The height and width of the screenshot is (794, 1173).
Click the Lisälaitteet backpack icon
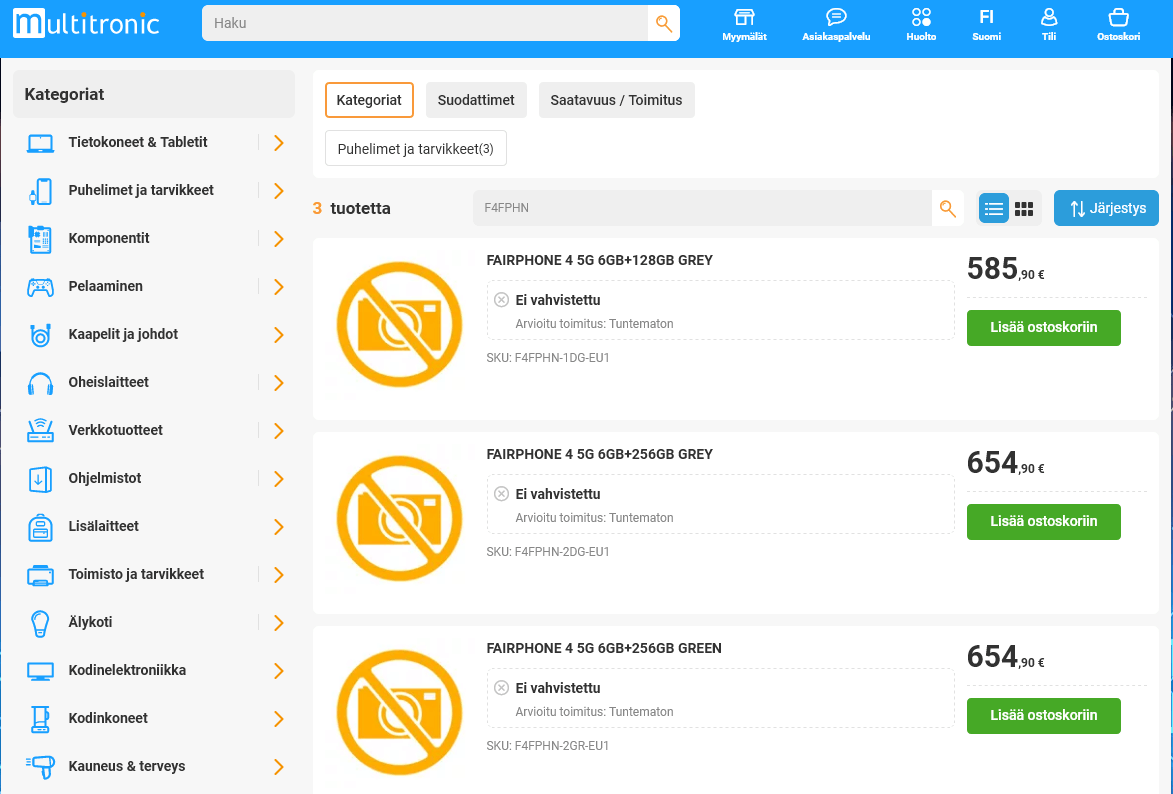pyautogui.click(x=40, y=527)
